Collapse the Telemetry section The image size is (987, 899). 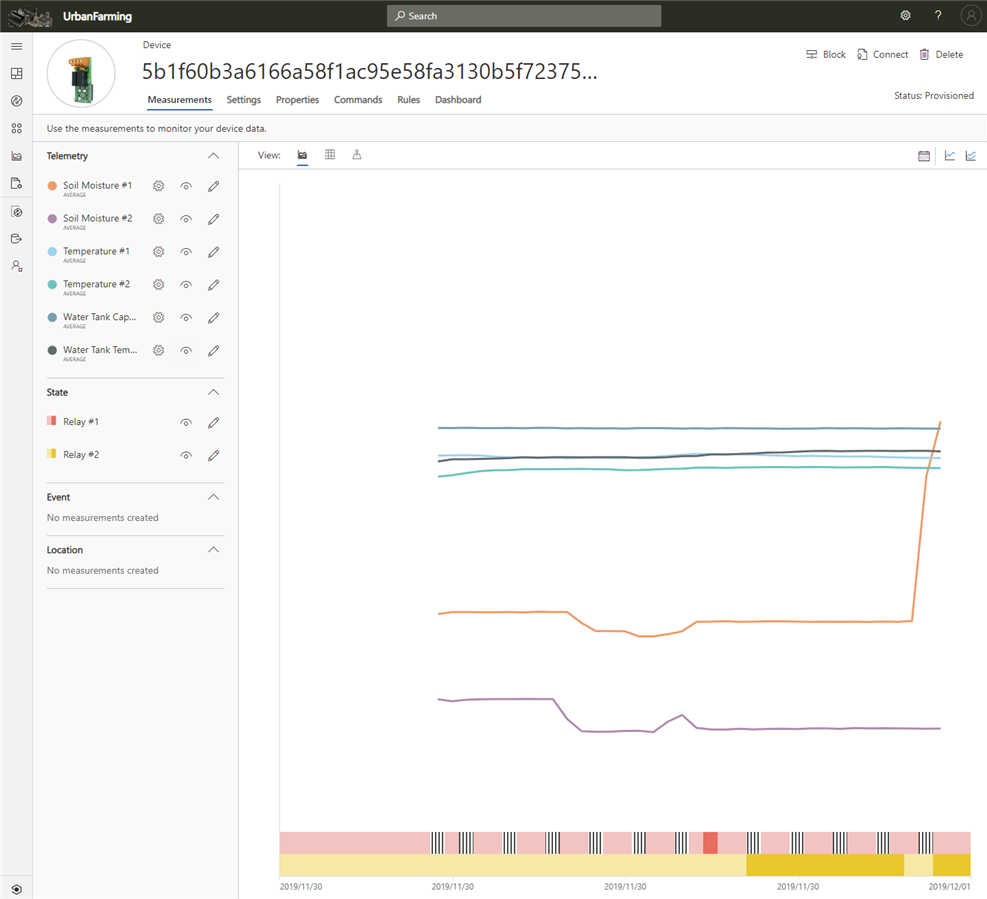click(x=213, y=156)
